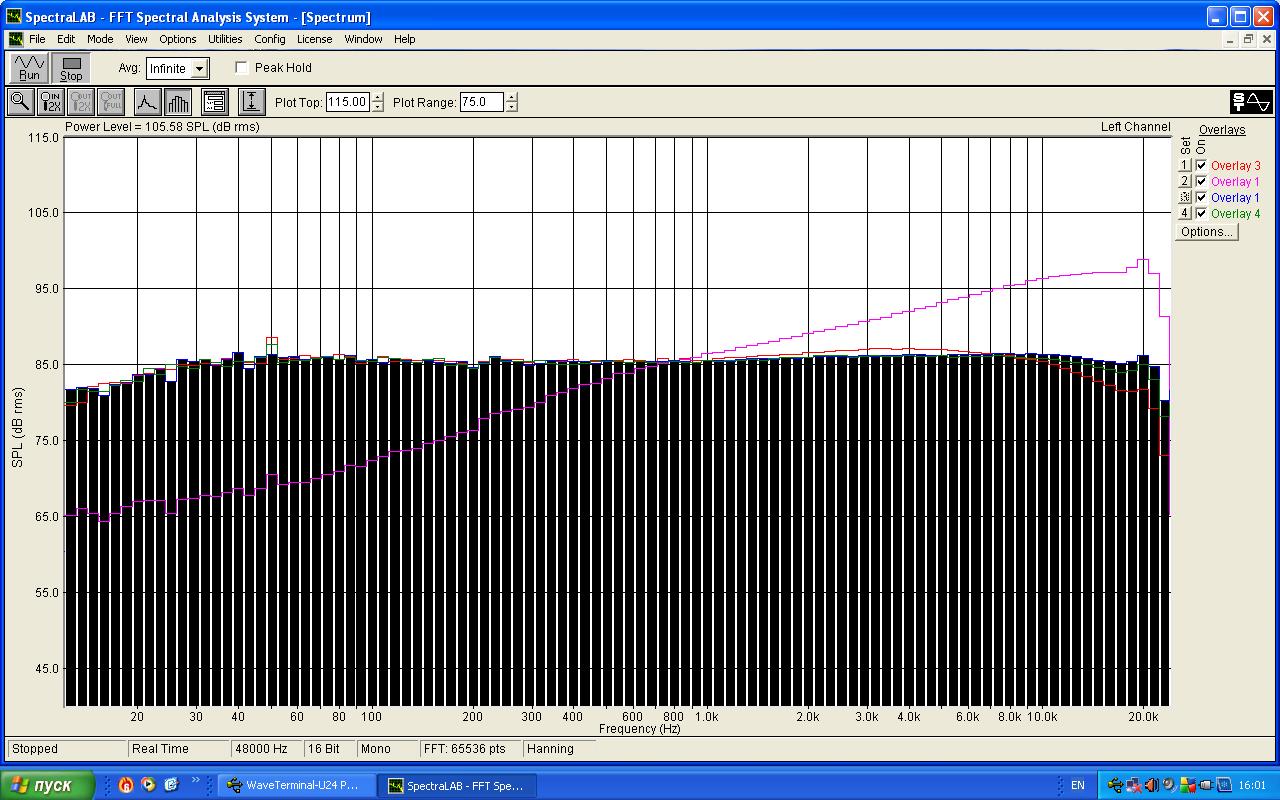
Task: Switch to WaveTerminal-U24 in the taskbar
Action: coord(296,785)
